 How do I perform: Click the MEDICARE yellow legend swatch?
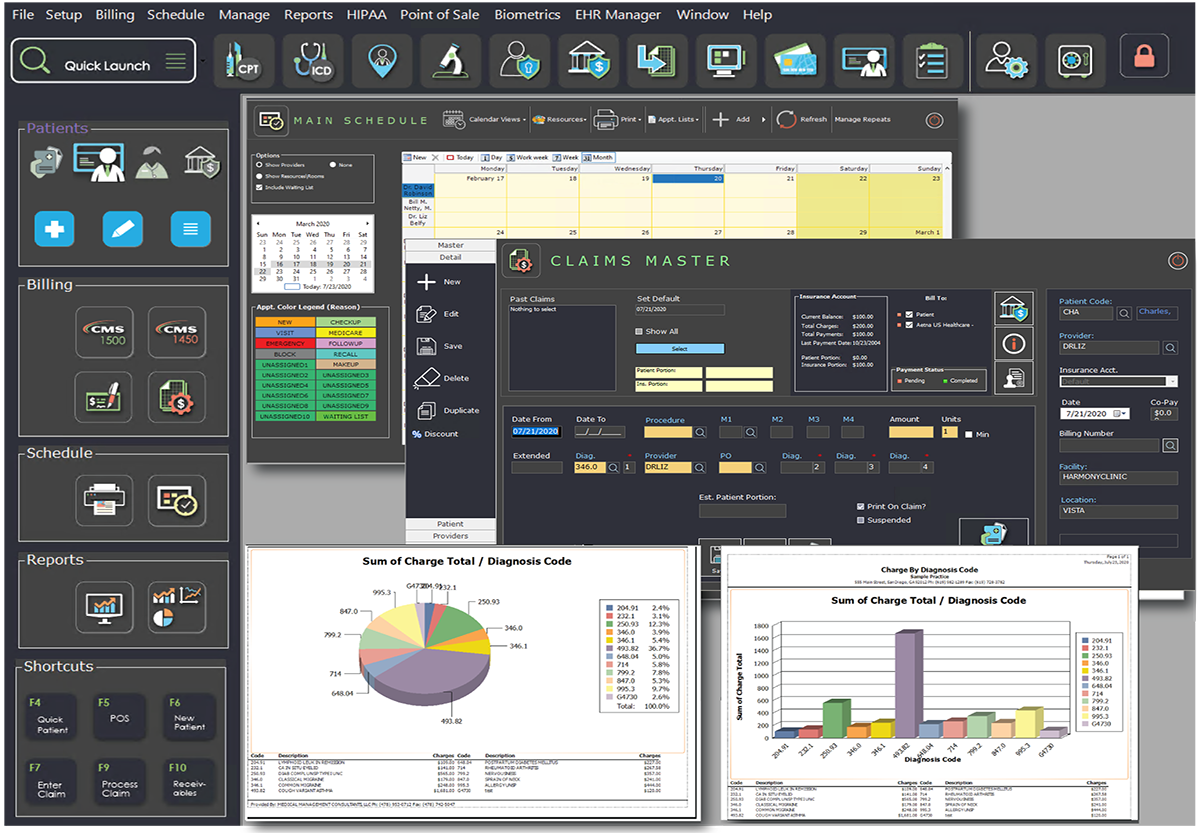[345, 333]
